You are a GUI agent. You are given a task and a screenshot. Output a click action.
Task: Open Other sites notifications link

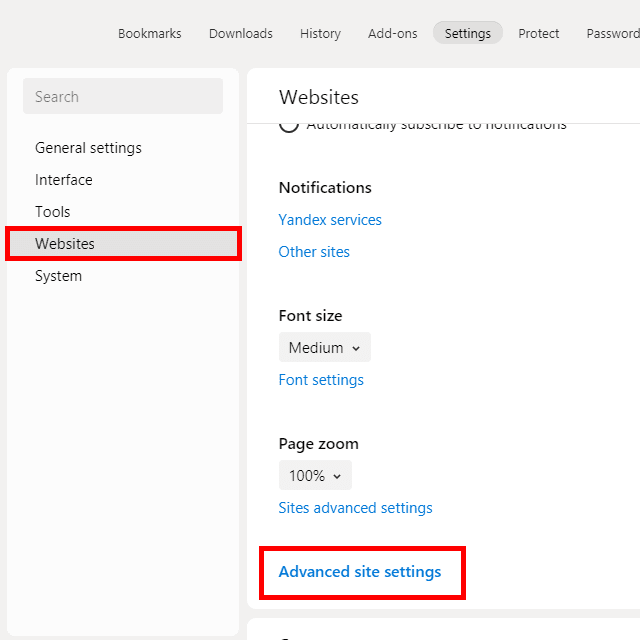click(x=314, y=251)
